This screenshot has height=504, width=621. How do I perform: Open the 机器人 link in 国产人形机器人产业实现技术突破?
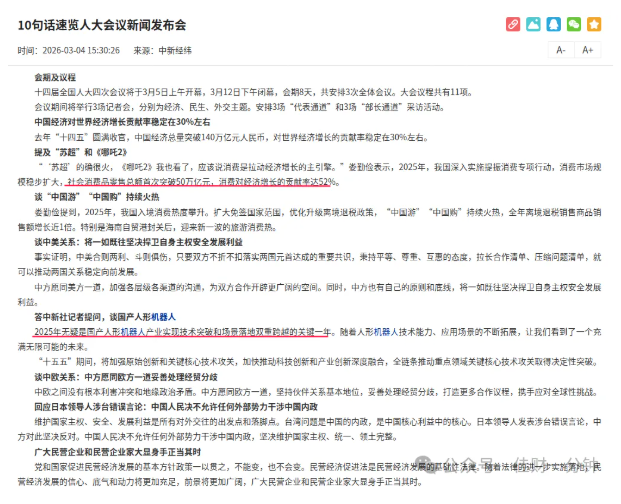(133, 332)
